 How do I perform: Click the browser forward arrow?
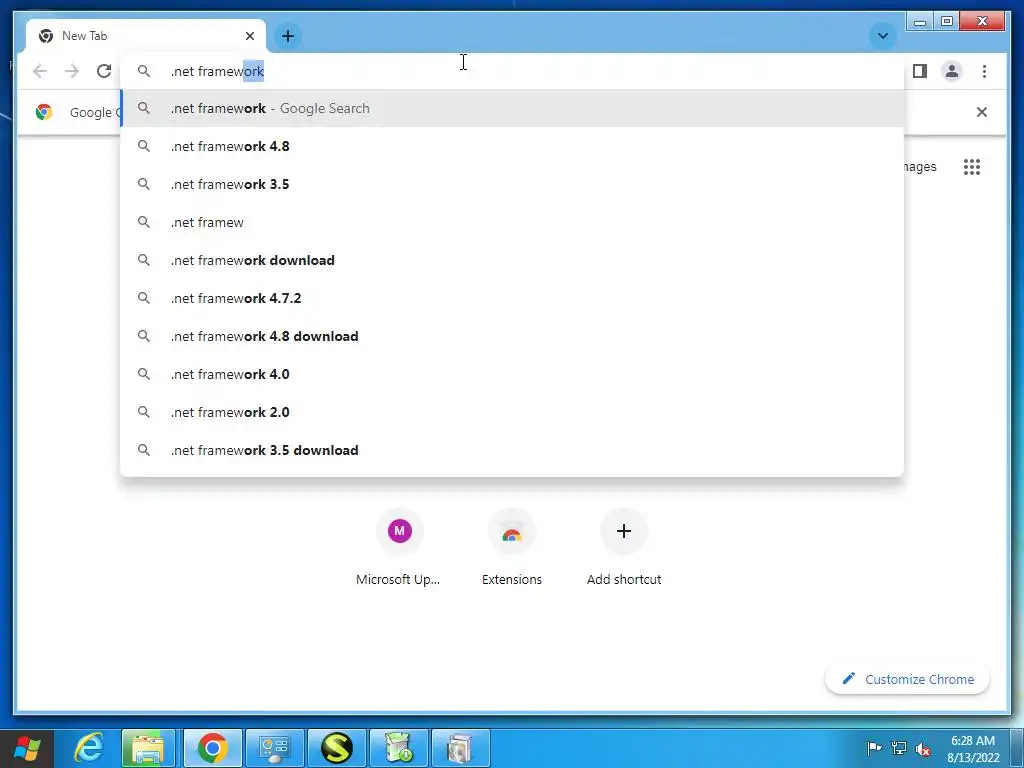[72, 71]
